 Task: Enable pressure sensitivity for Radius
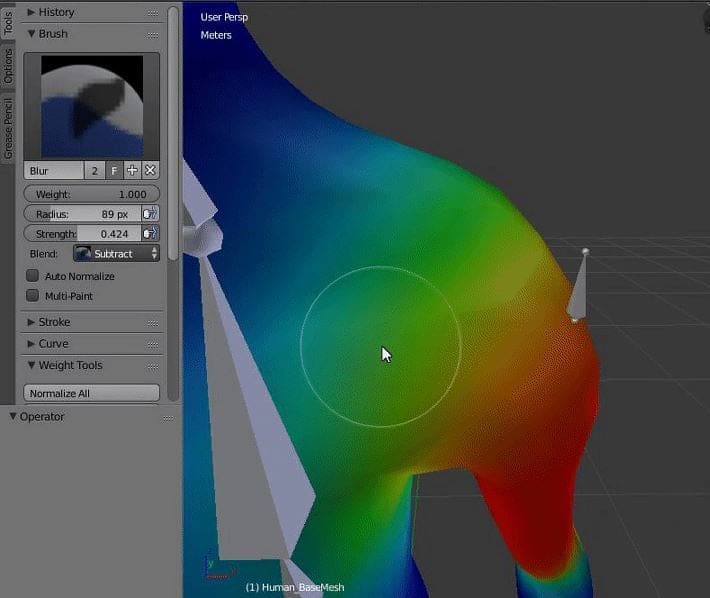pyautogui.click(x=150, y=213)
